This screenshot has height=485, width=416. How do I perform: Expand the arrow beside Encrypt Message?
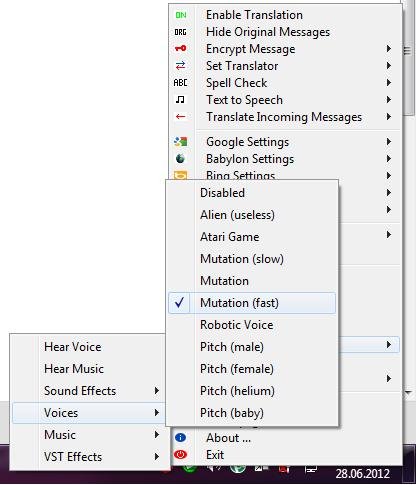[389, 49]
